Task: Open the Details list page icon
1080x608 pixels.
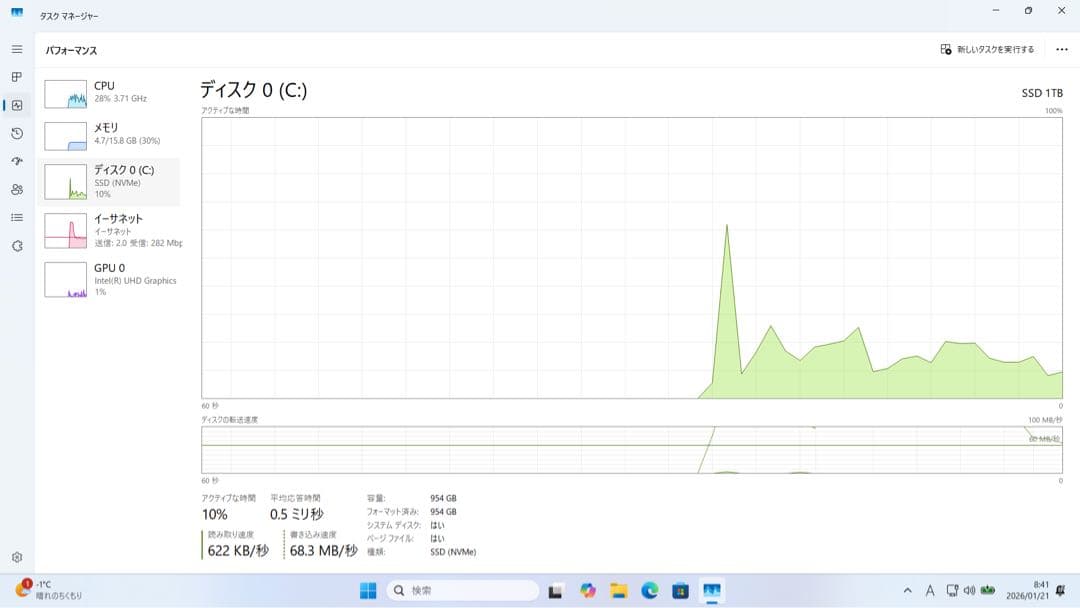Action: [x=17, y=217]
